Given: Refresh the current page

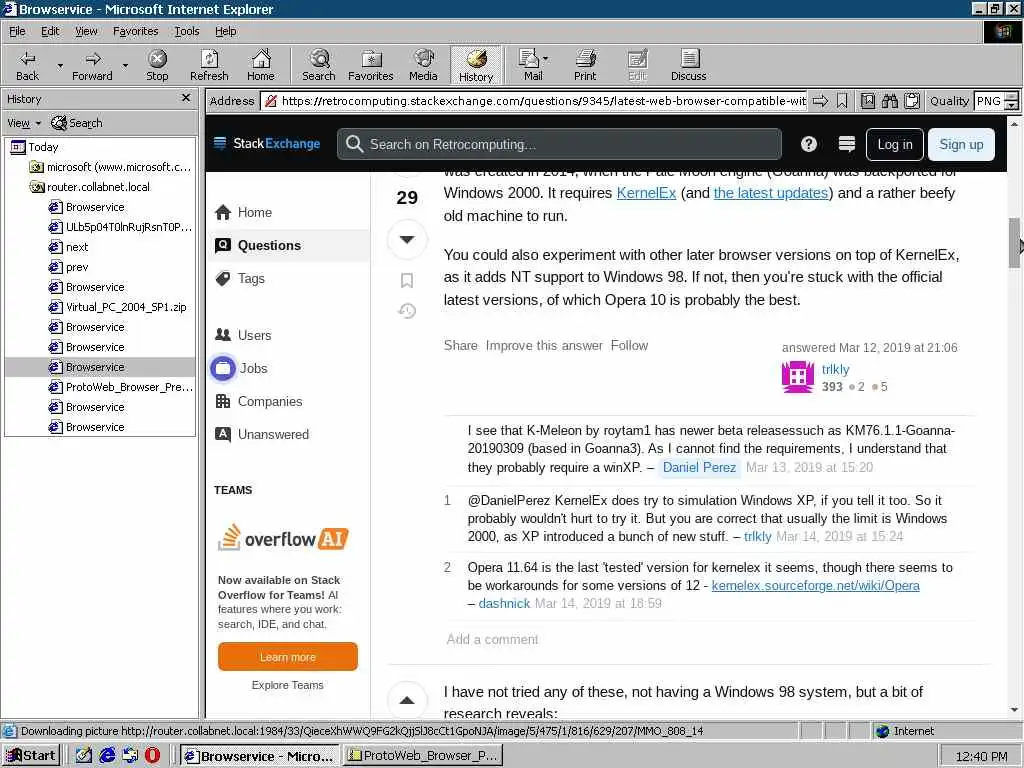Looking at the screenshot, I should (209, 65).
